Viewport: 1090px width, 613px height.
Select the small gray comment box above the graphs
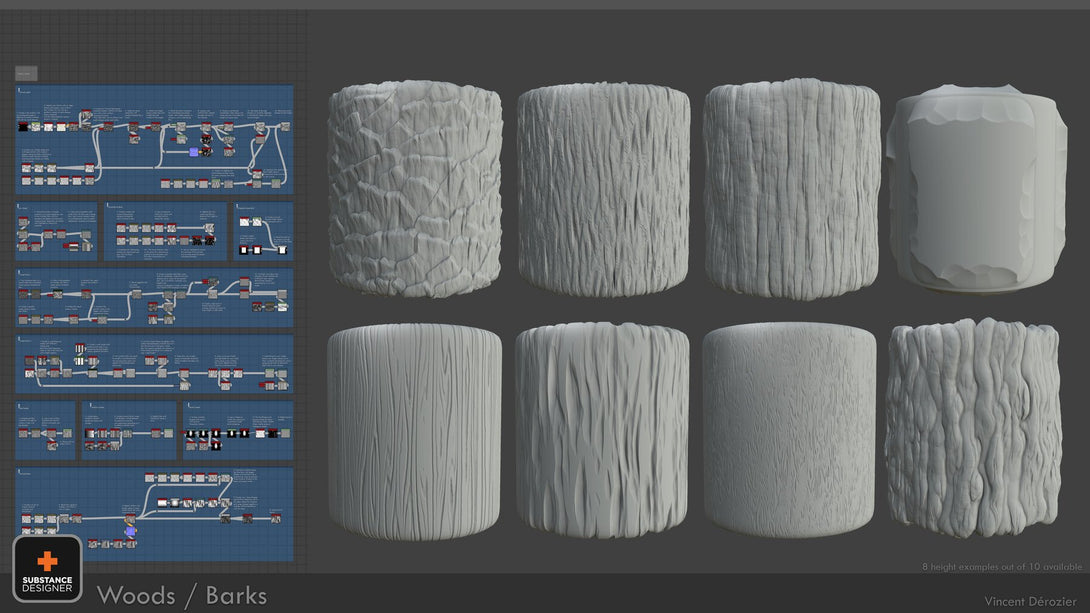click(26, 73)
